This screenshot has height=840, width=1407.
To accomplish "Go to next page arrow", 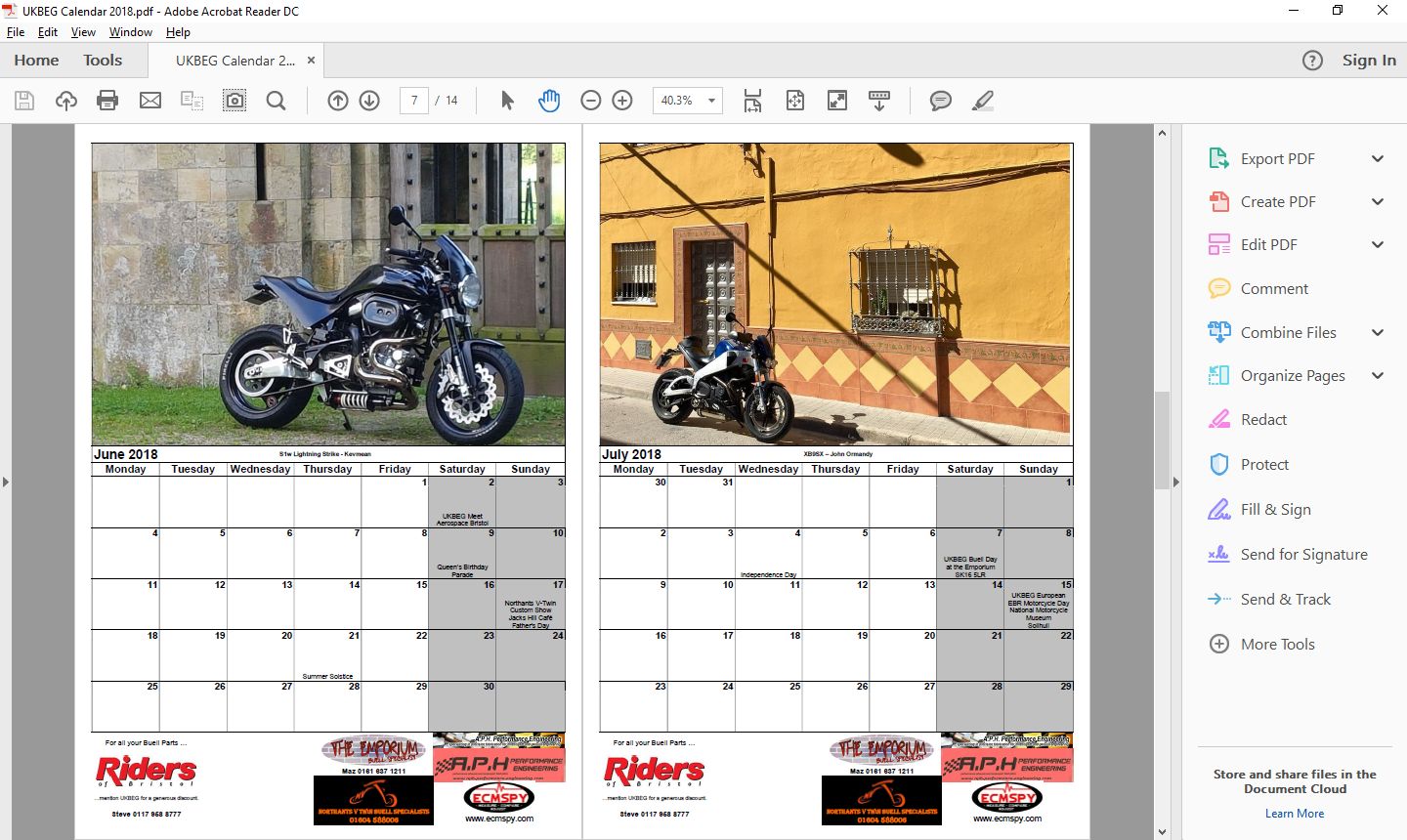I will 369,101.
